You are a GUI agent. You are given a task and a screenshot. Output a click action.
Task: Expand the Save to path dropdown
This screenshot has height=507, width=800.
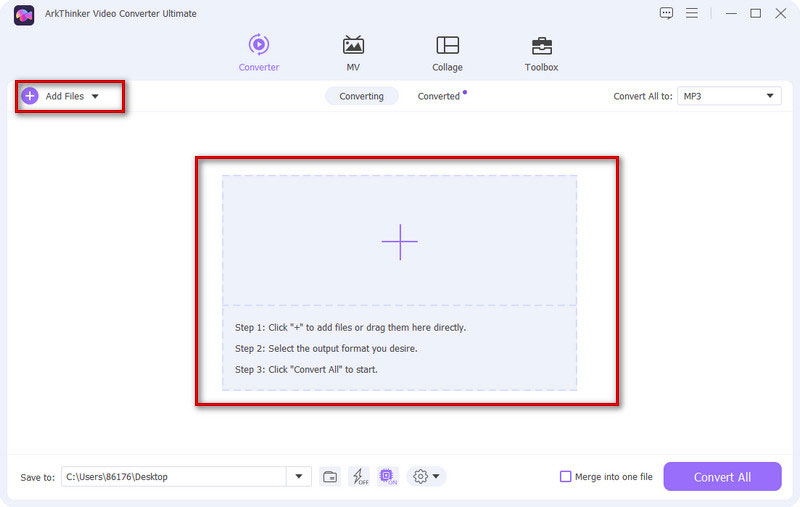pyautogui.click(x=299, y=476)
